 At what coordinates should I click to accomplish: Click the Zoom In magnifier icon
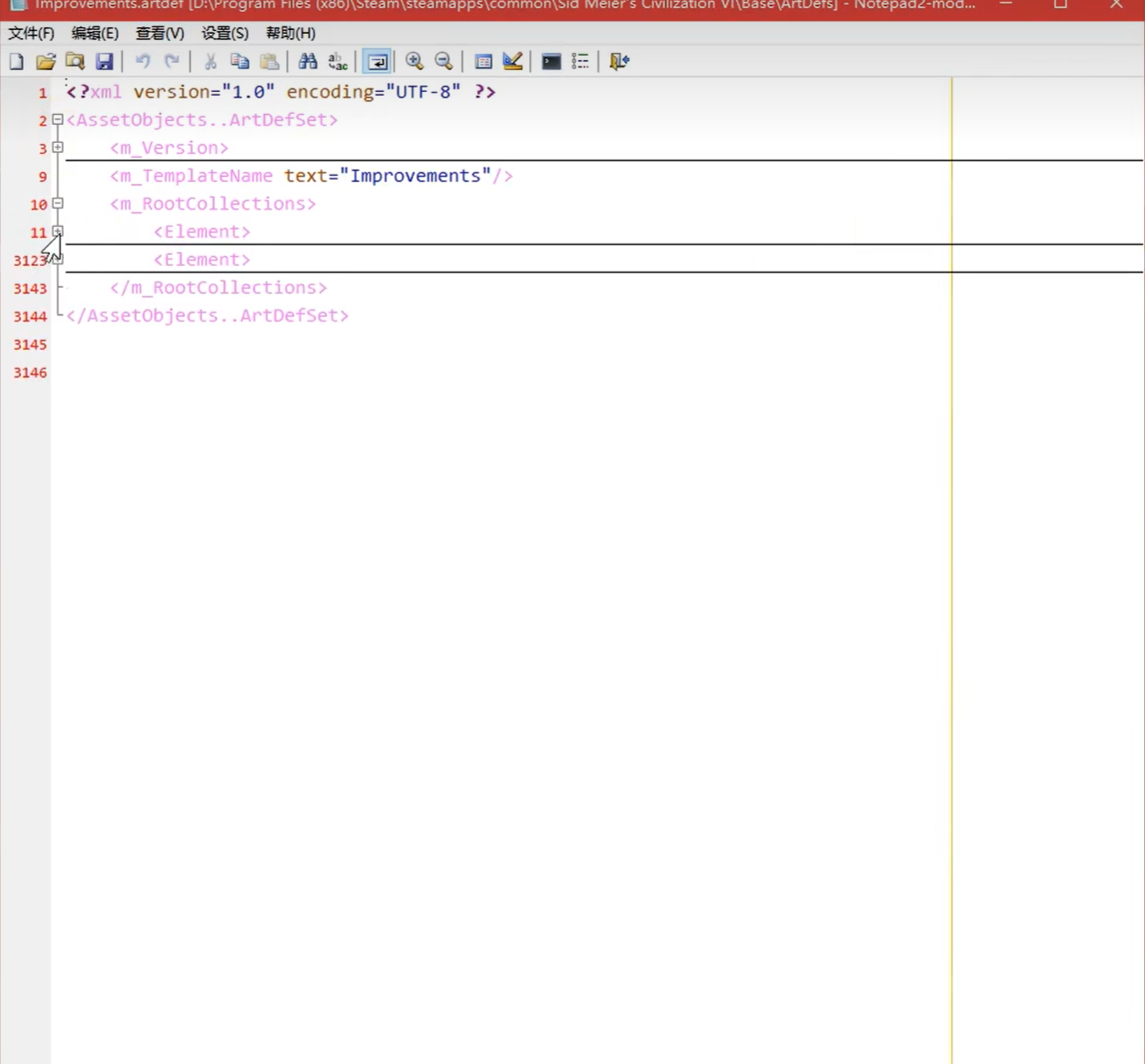click(414, 62)
